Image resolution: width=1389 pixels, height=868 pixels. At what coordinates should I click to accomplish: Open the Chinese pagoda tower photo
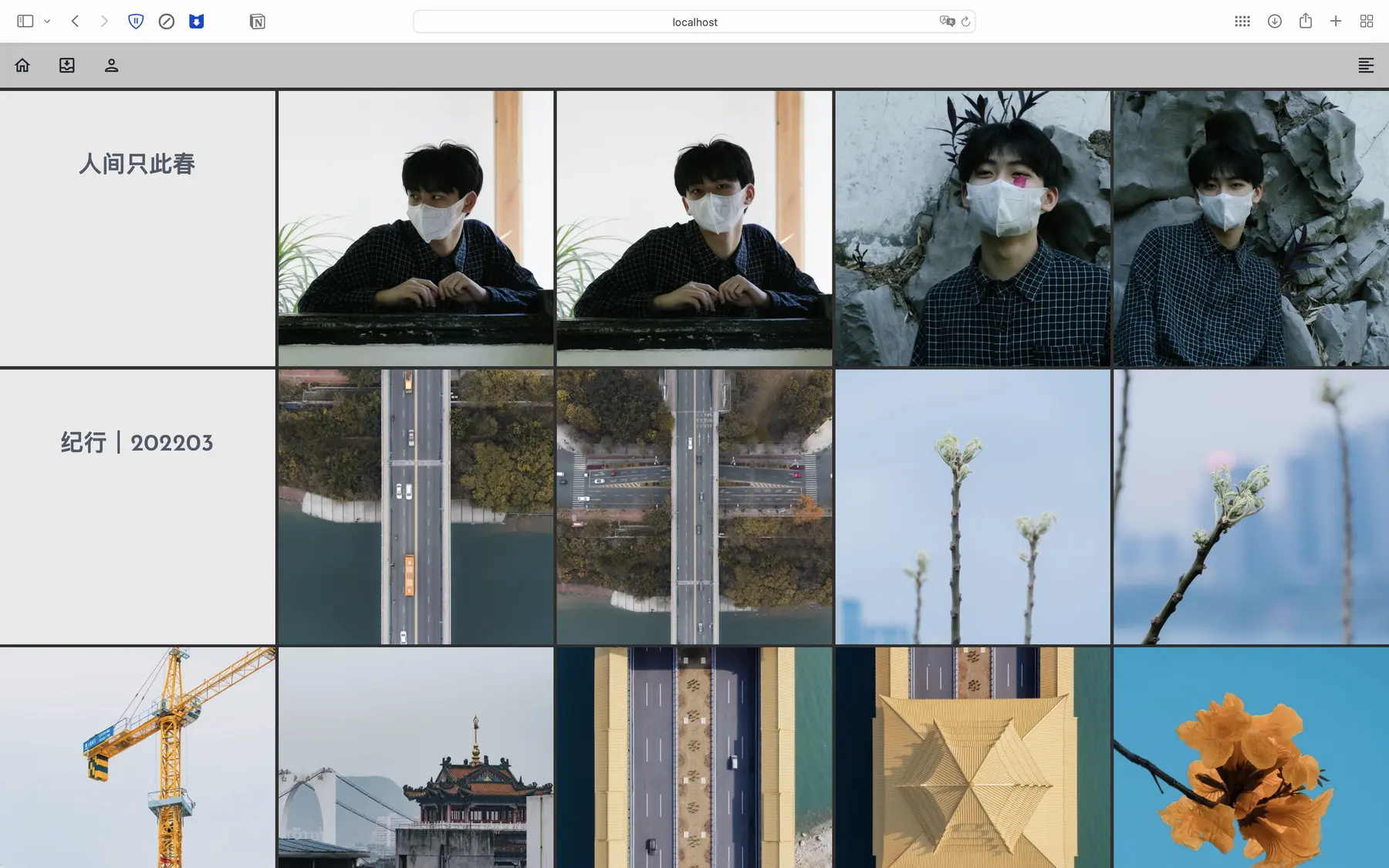pyautogui.click(x=416, y=758)
